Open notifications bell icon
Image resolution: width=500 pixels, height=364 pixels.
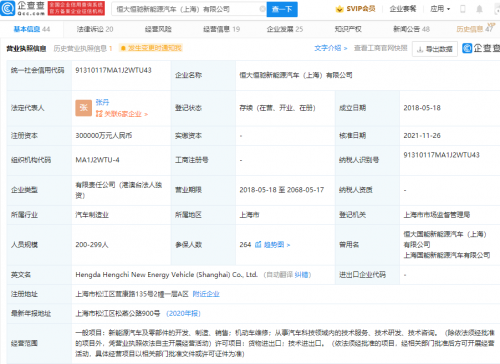click(x=479, y=9)
